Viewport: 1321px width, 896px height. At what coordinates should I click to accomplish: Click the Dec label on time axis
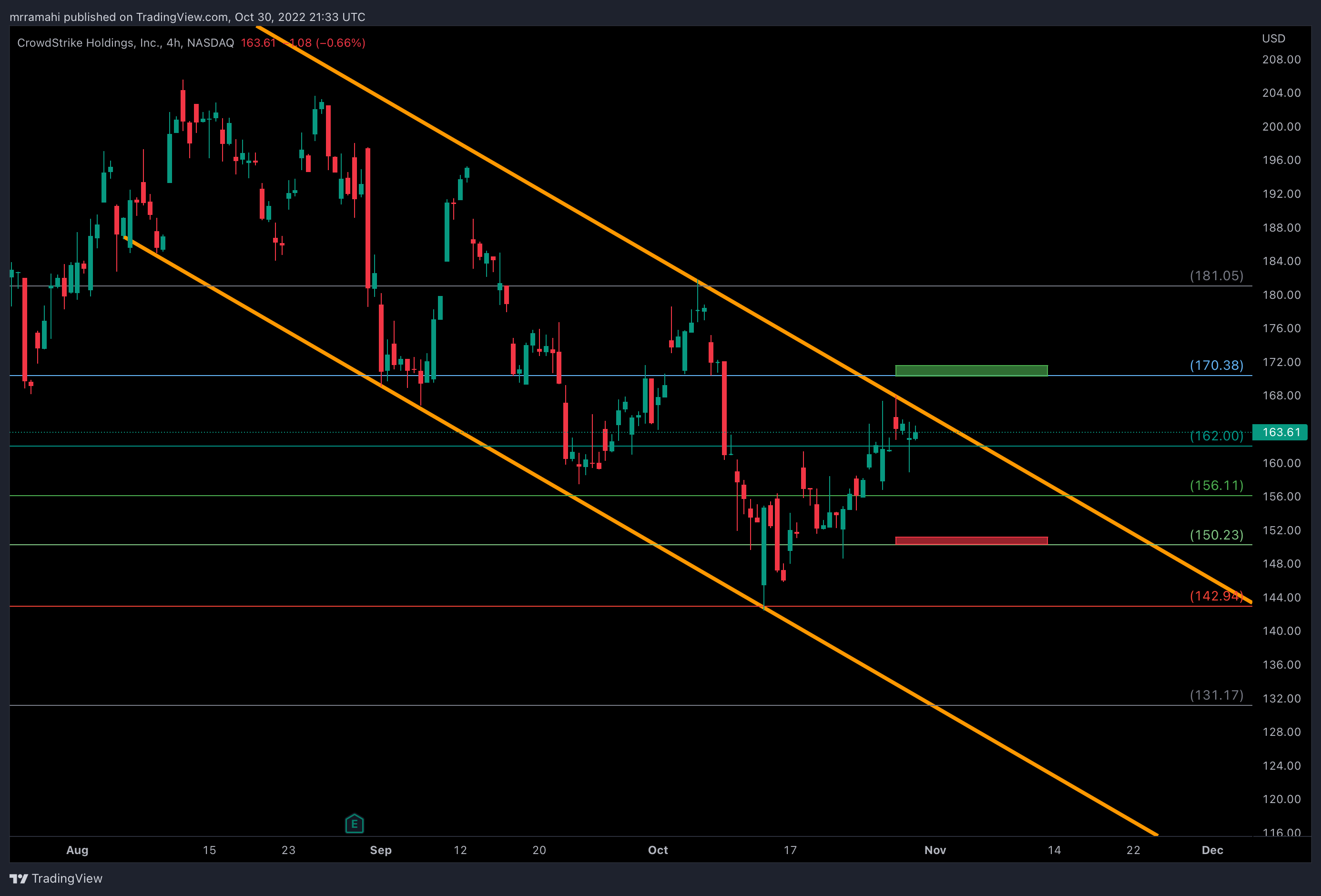1212,850
